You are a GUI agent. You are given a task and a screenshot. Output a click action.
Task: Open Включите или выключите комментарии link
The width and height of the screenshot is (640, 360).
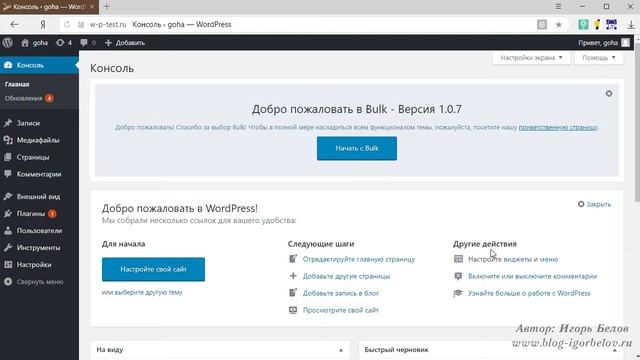pos(532,276)
